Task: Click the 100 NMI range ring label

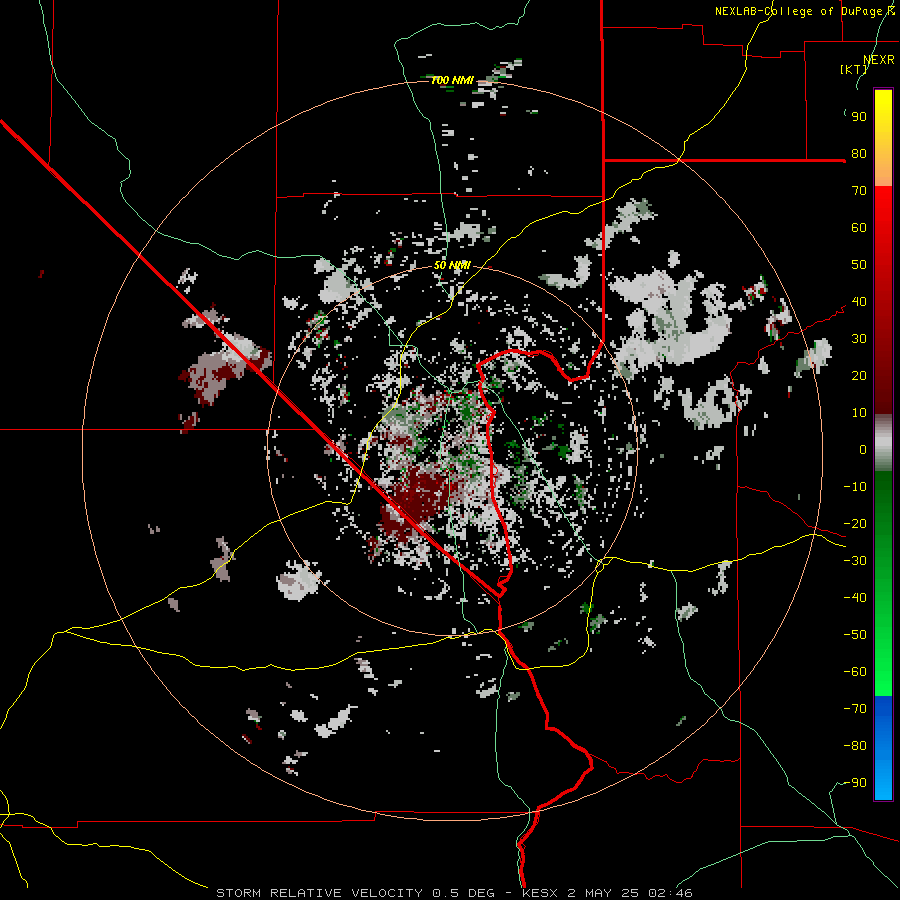Action: (452, 80)
